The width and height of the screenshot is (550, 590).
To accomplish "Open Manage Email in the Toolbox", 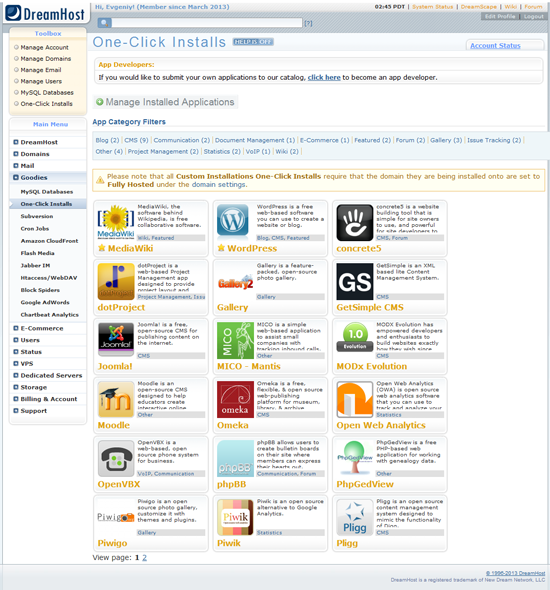I will pyautogui.click(x=41, y=70).
